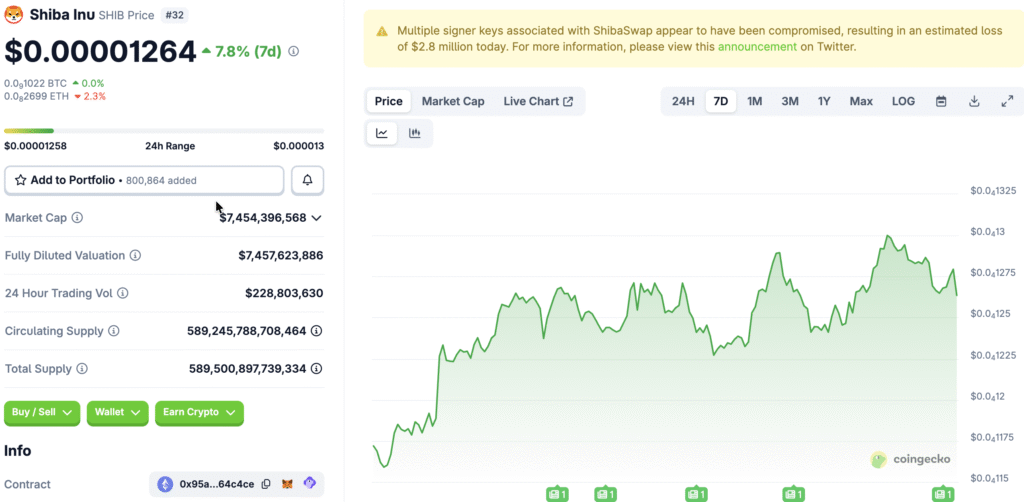Click the MetaMask fox icon
The height and width of the screenshot is (502, 1024).
pos(288,484)
